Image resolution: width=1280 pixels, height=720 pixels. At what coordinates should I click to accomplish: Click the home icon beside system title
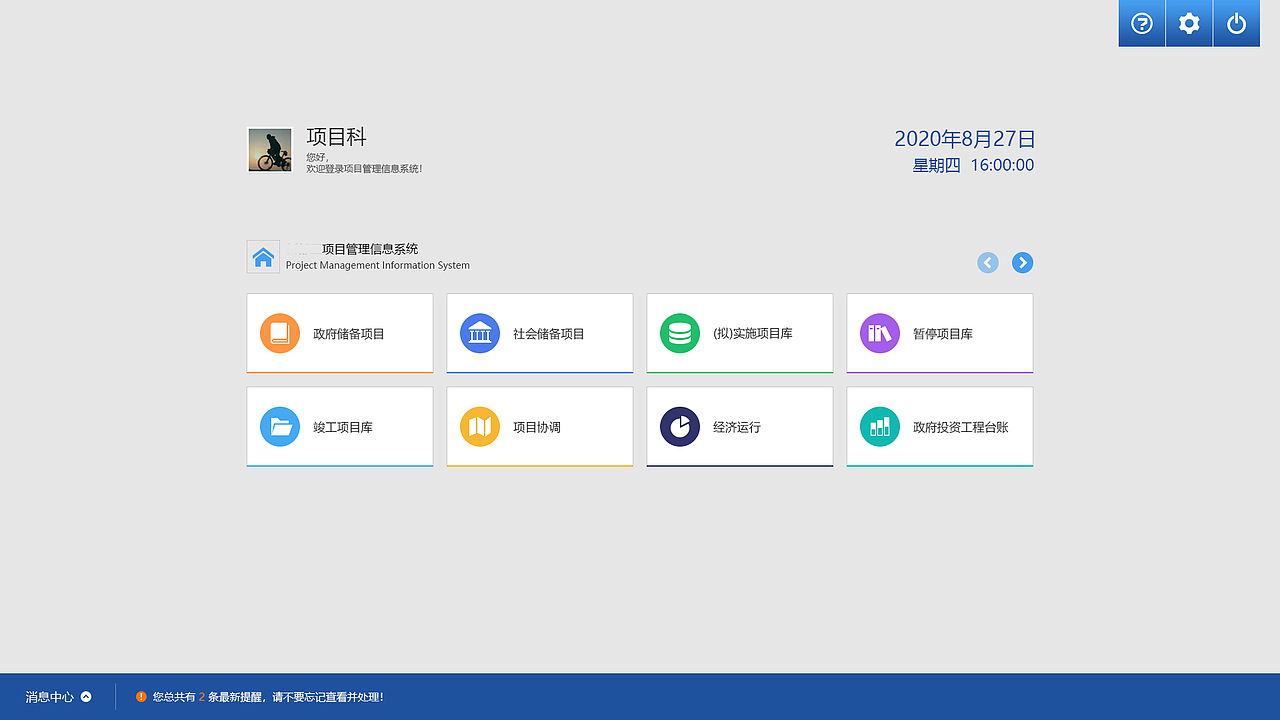point(263,257)
